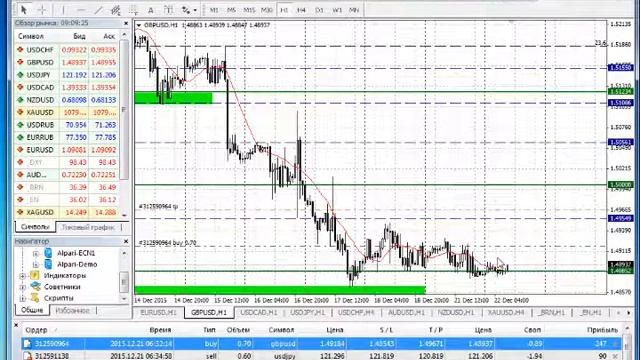Click the Market Watch vertical scrollbar
This screenshot has height=360, width=640.
[x=124, y=109]
